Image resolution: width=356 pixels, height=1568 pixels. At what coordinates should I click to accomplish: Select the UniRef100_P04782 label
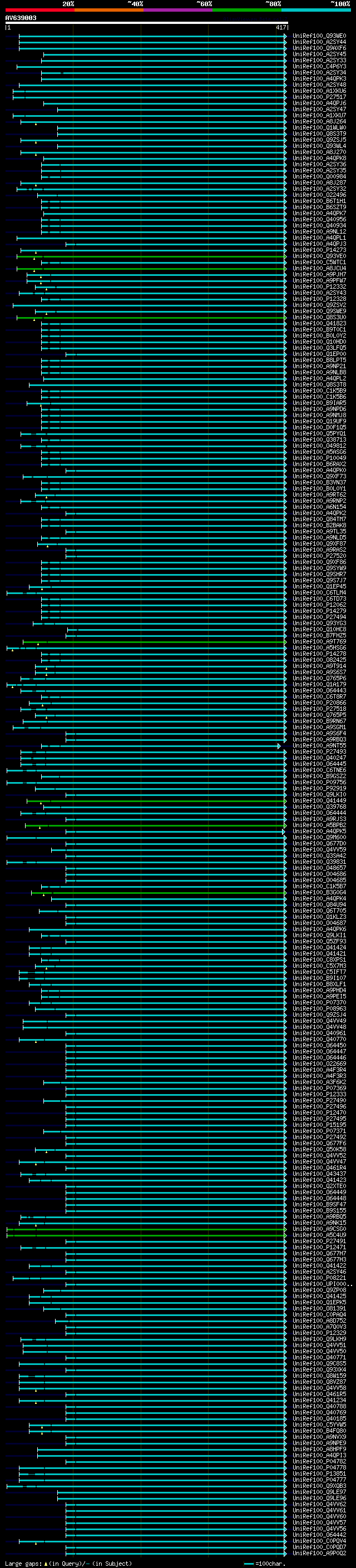tap(319, 1461)
